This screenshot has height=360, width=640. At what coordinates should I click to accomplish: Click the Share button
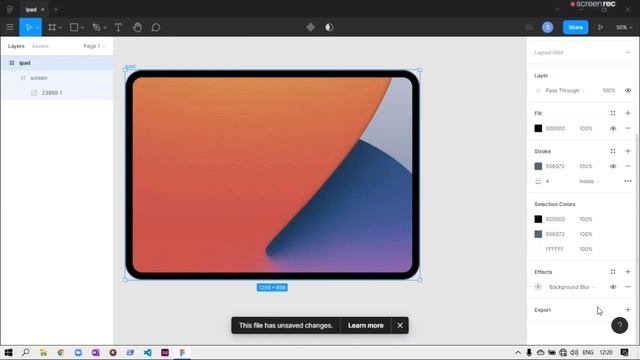click(576, 27)
